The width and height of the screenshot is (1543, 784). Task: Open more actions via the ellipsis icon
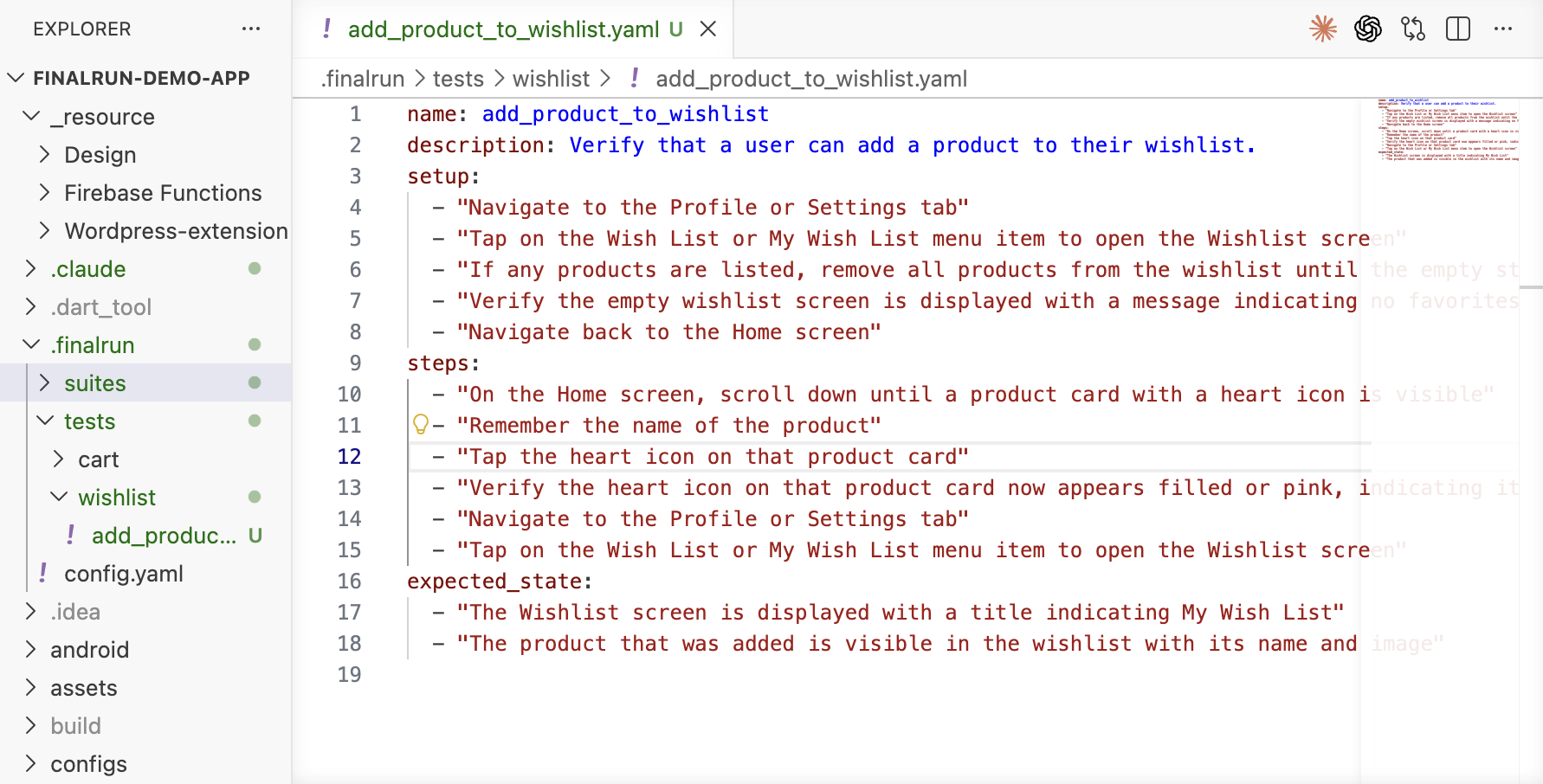tap(1503, 29)
